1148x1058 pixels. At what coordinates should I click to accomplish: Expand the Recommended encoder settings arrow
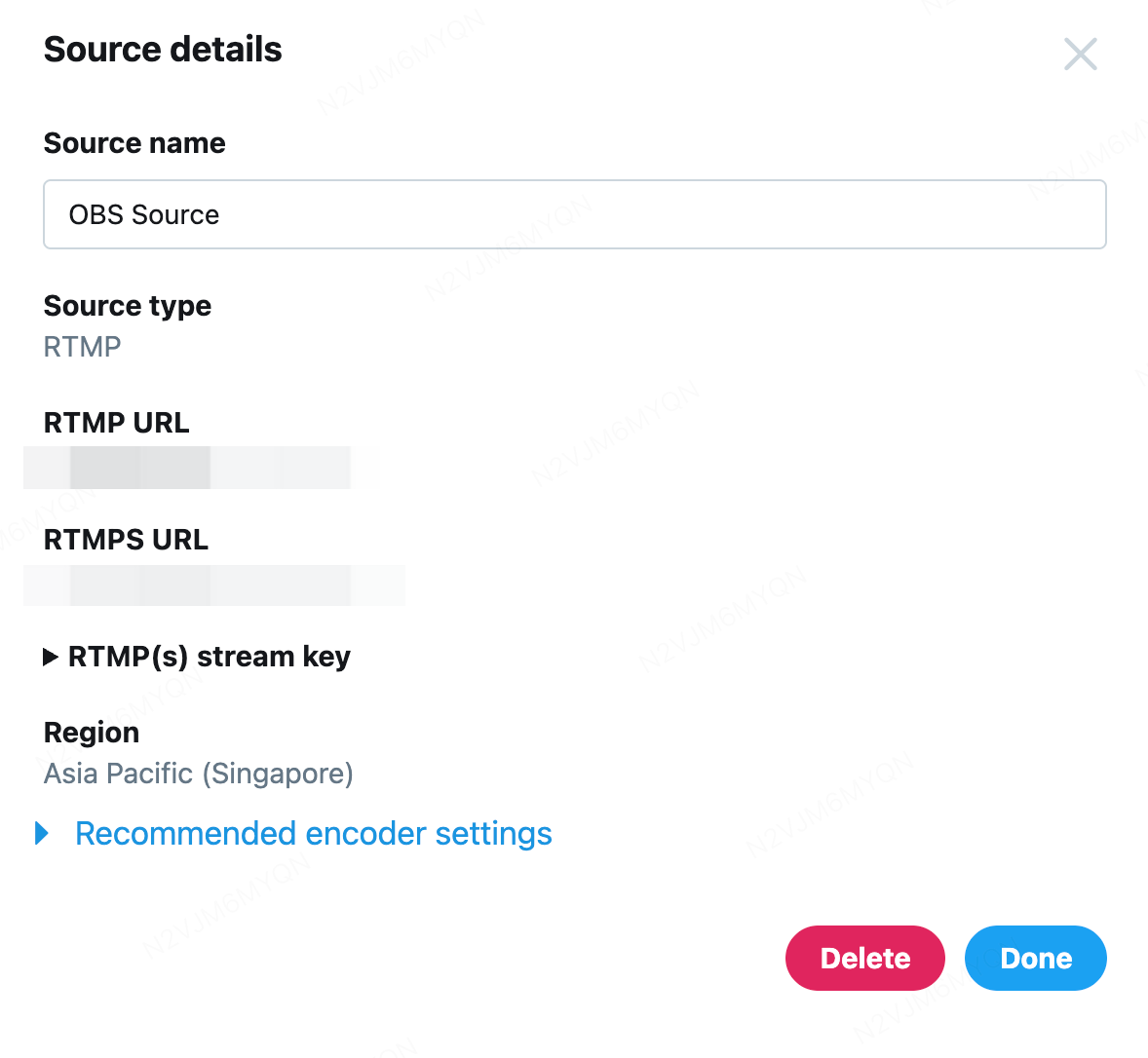coord(42,834)
